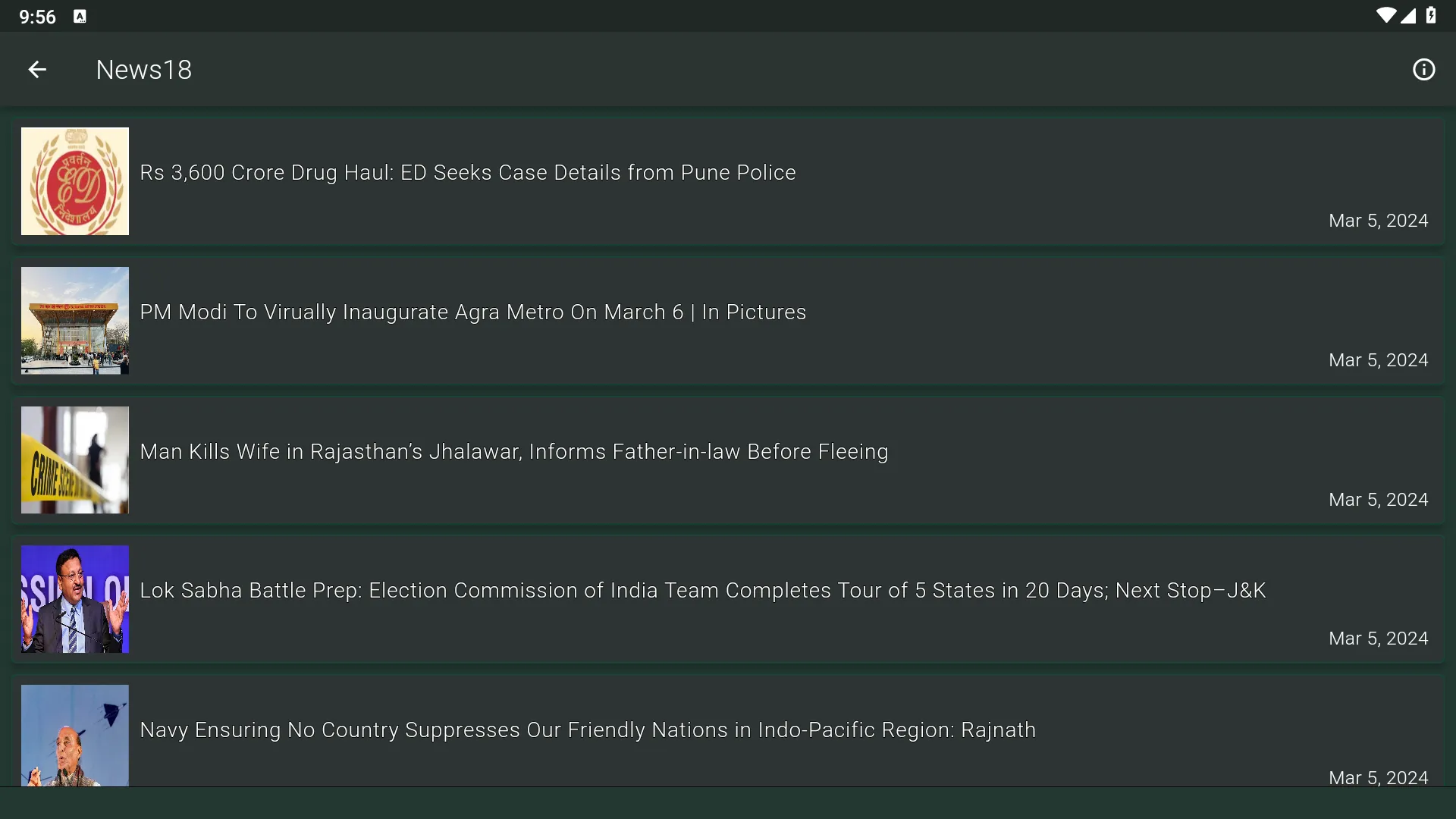Image resolution: width=1456 pixels, height=819 pixels.
Task: Open 'PM Modi To Virually Inaugurate Agra Metro' article
Action: click(473, 312)
